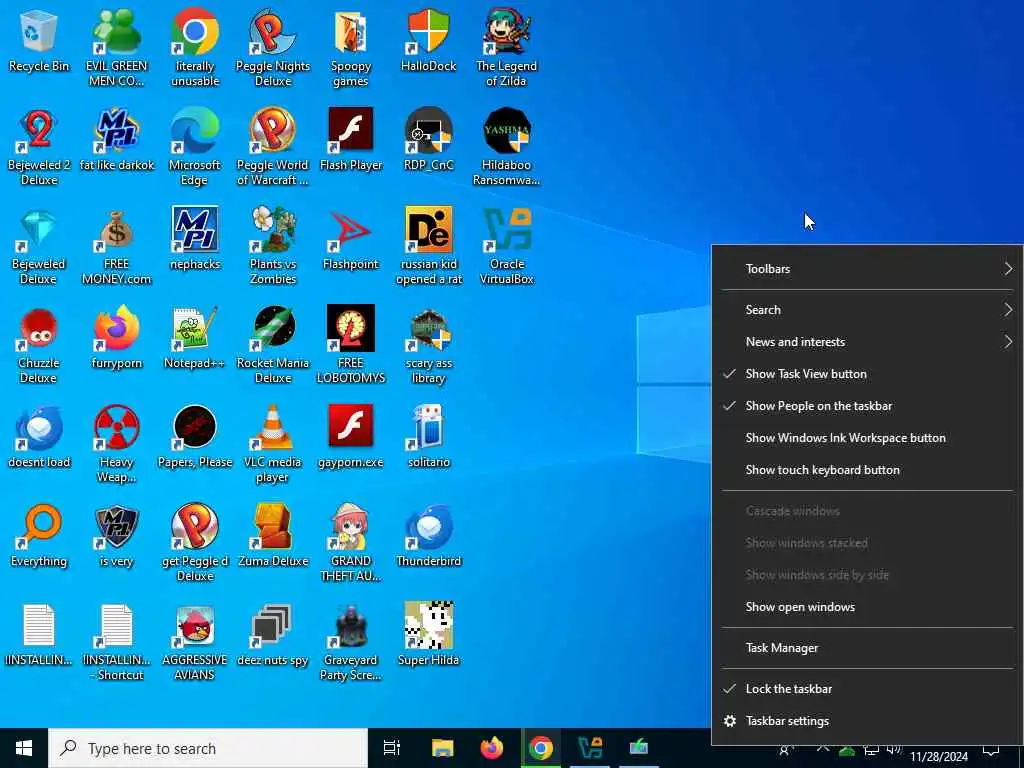Switch to VirtualBox on the taskbar
The height and width of the screenshot is (768, 1024).
point(590,748)
